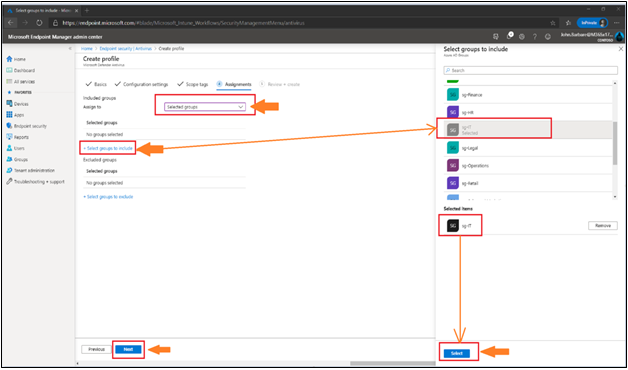Screen dimensions: 628x370
Task: Click the site lock icon in address bar
Action: pos(55,23)
